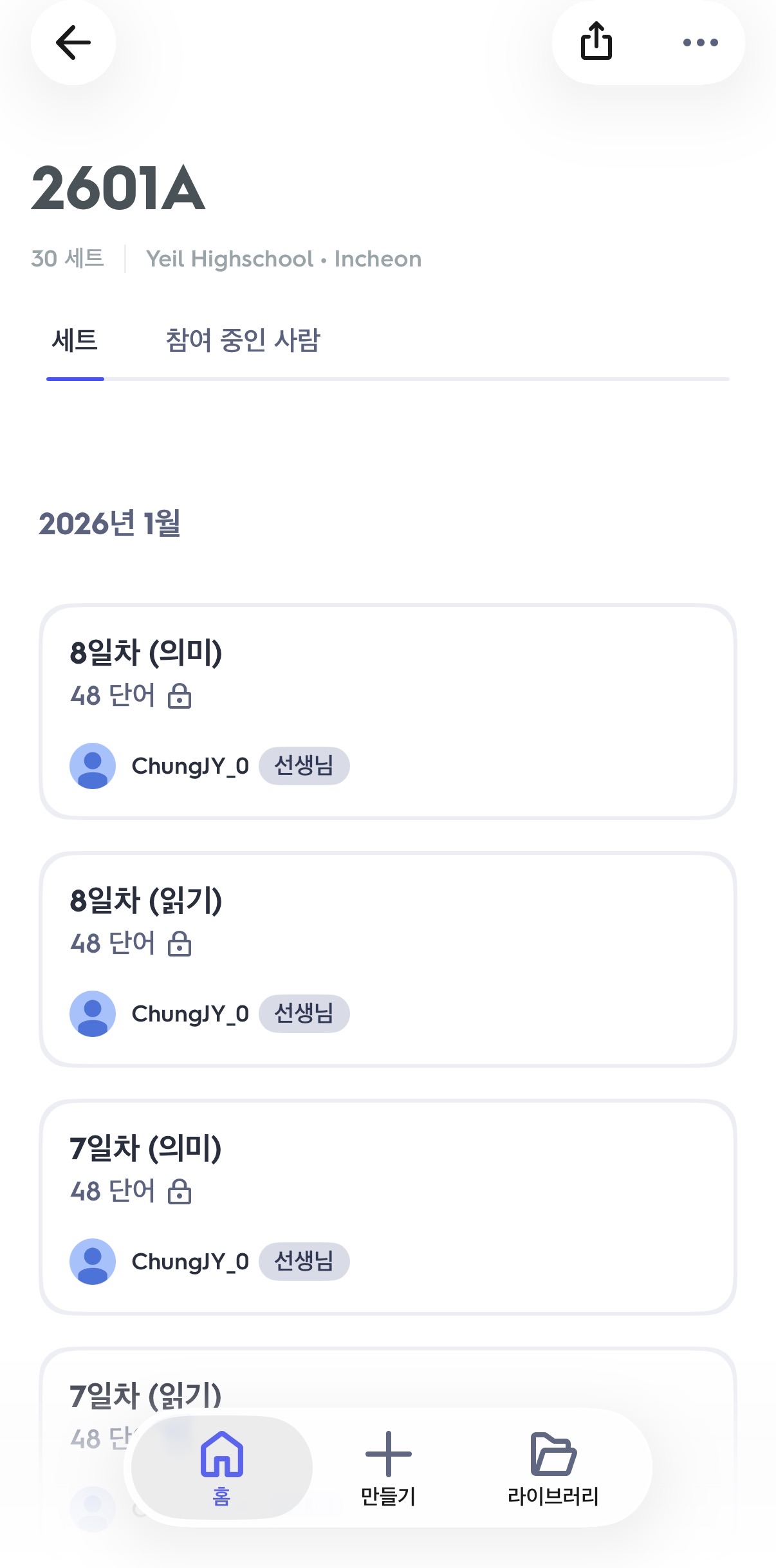Tap lock icon on 8일차 (읽기) set
Viewport: 776px width, 1568px height.
pyautogui.click(x=180, y=944)
